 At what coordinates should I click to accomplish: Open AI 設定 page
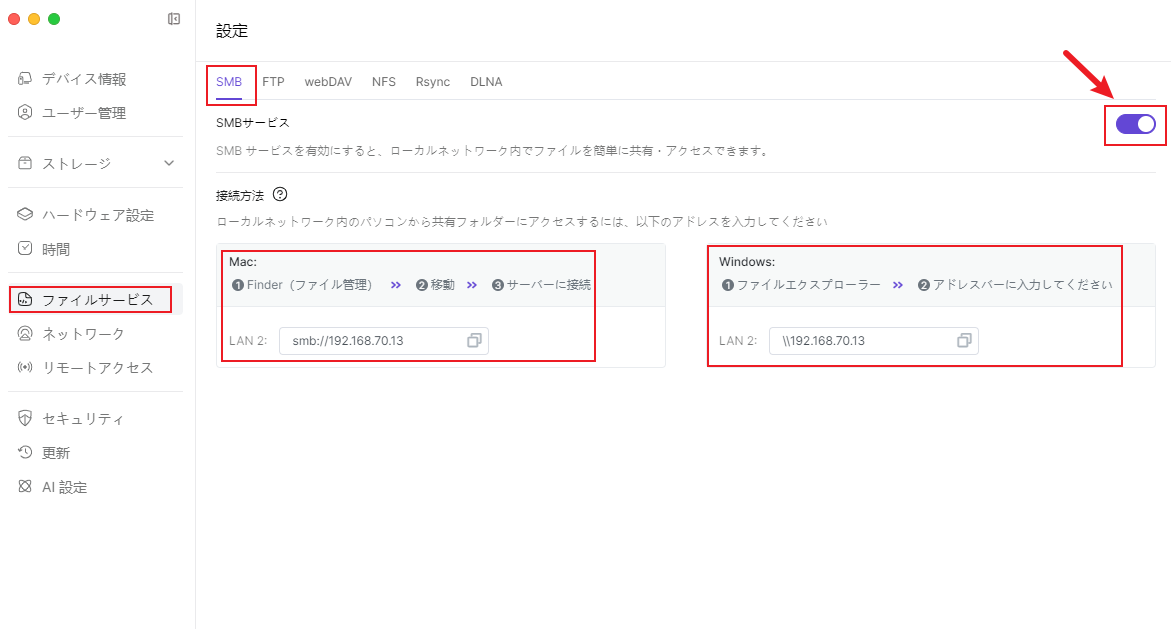tap(64, 487)
